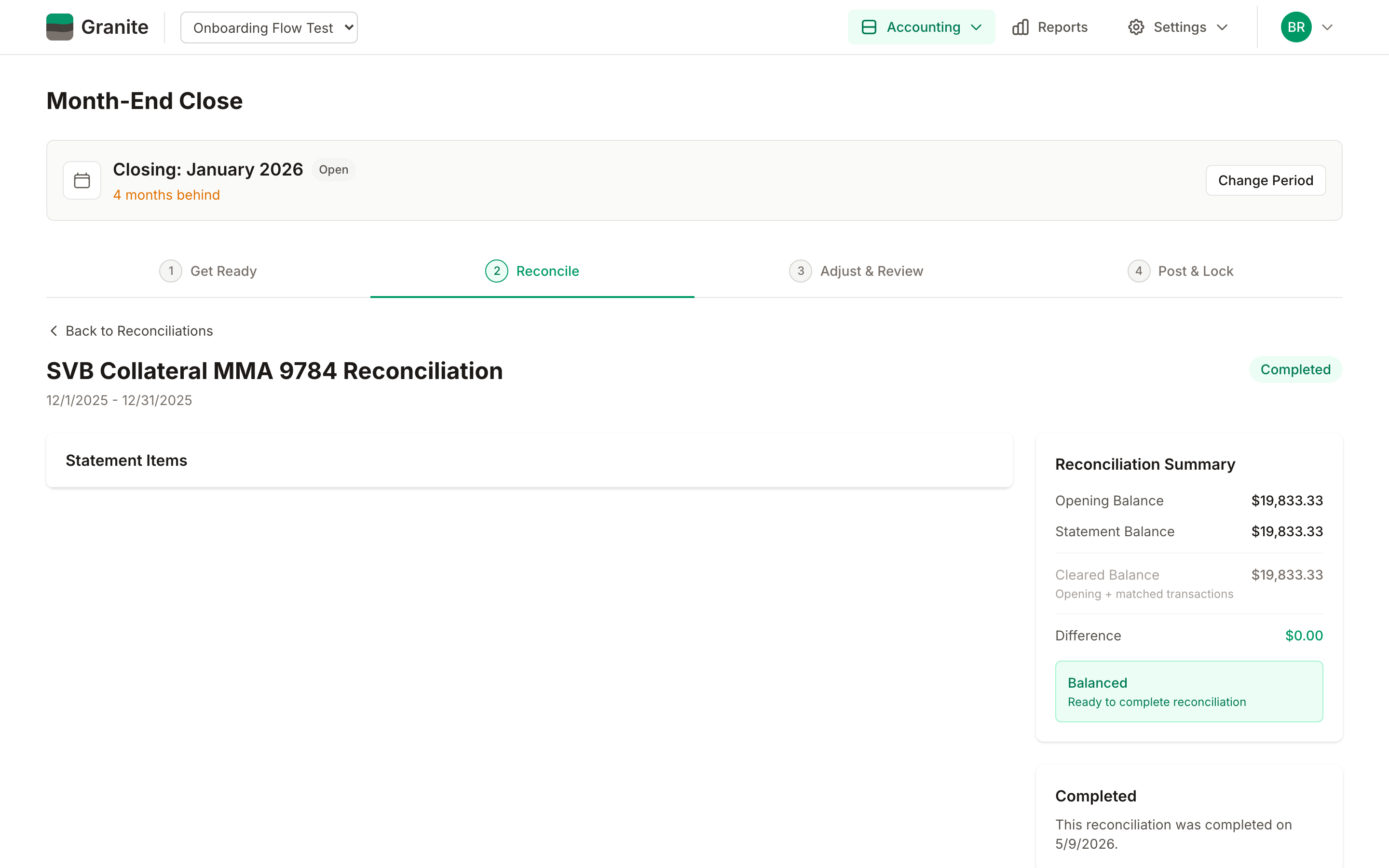Open the Onboarding Flow Test company selector
This screenshot has height=868, width=1389.
click(x=269, y=27)
